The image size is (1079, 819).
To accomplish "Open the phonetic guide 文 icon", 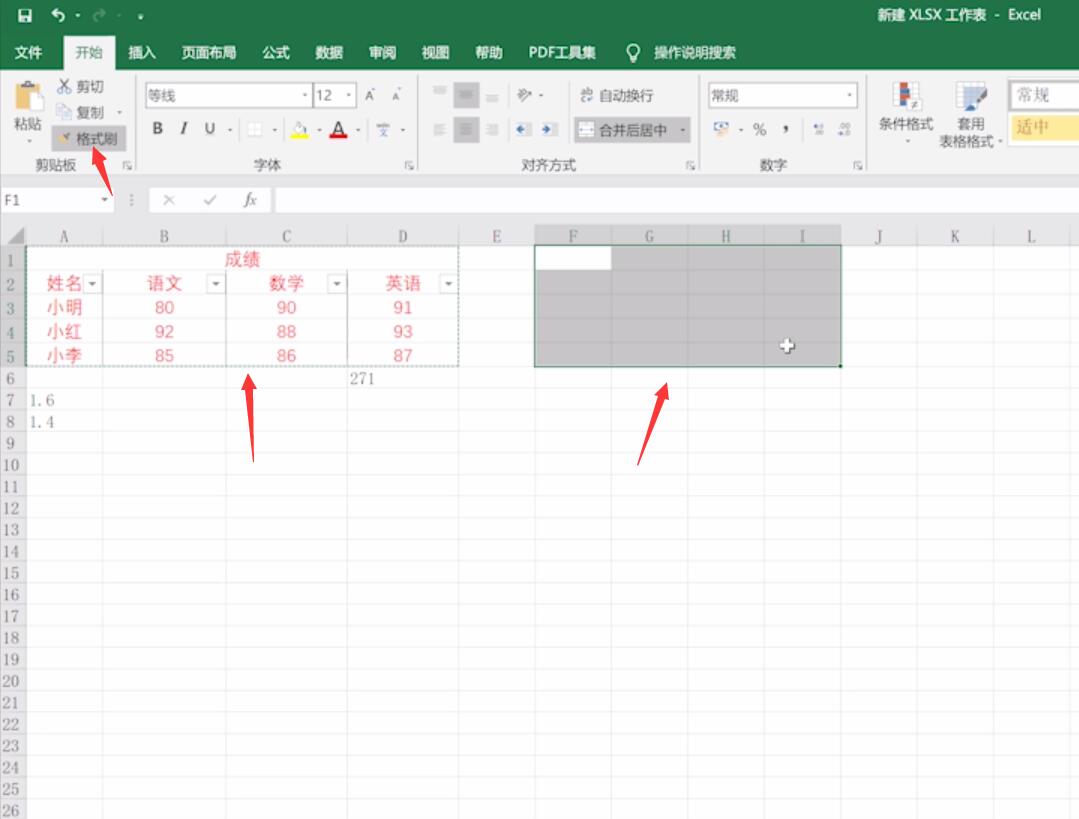I will [x=383, y=129].
